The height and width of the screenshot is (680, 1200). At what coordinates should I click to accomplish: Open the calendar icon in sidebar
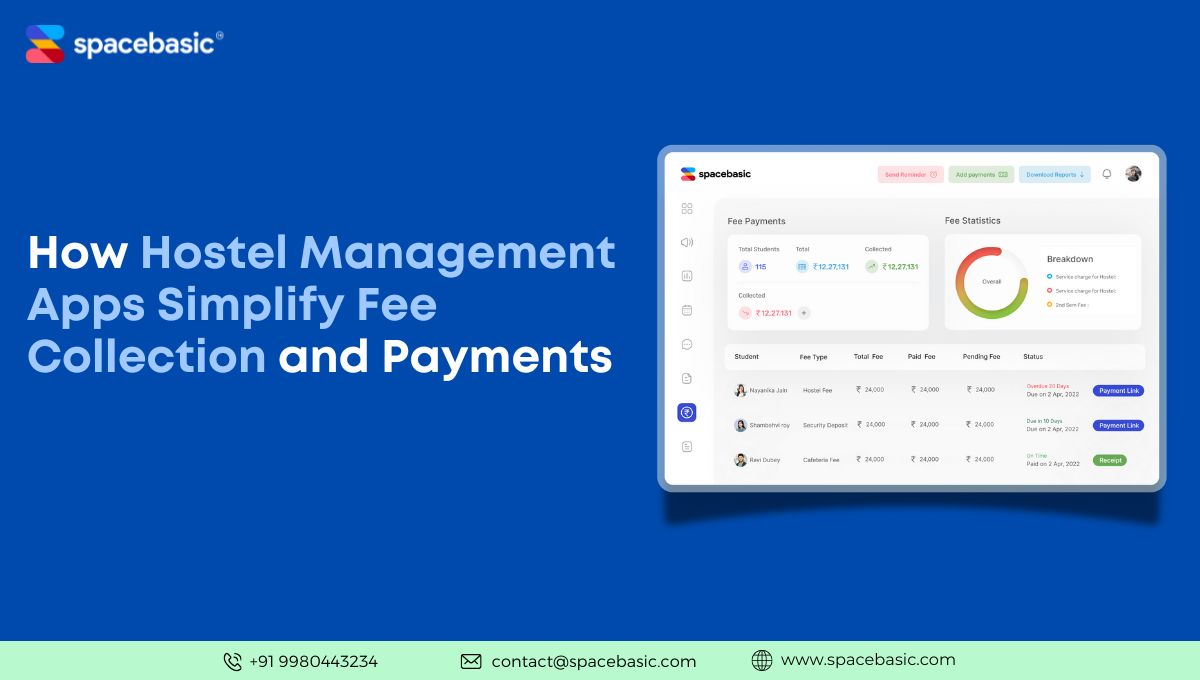tap(687, 310)
